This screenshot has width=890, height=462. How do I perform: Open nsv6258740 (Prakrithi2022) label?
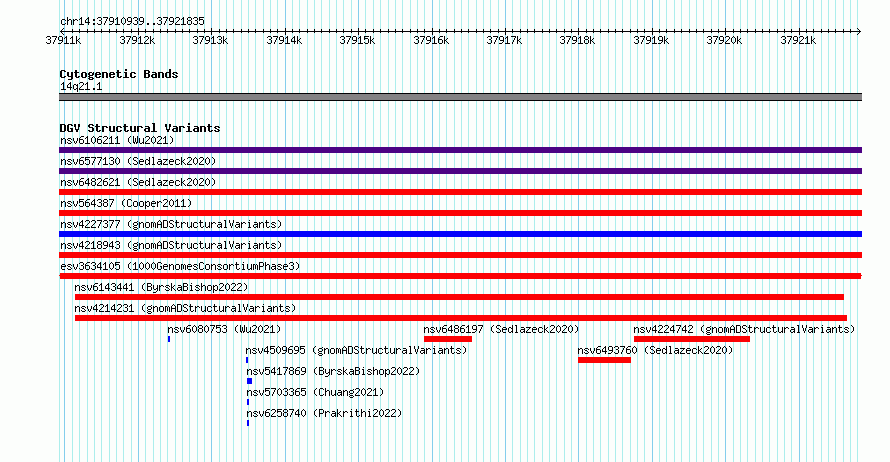[324, 413]
